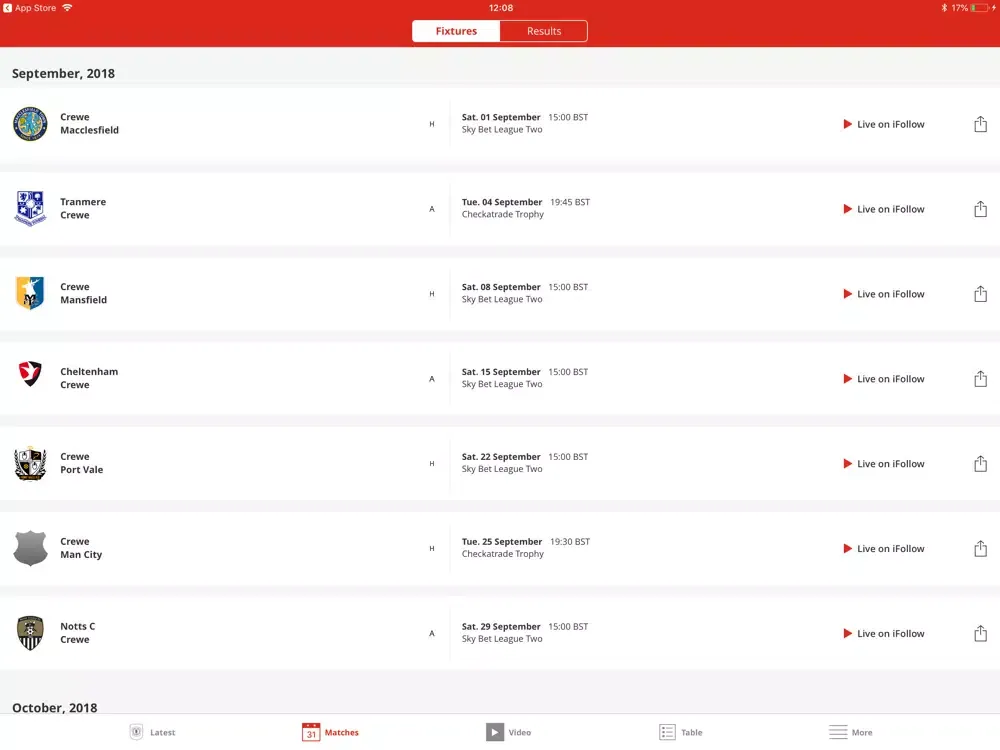Select the Fixtures tab
The width and height of the screenshot is (1000, 750).
pyautogui.click(x=456, y=31)
